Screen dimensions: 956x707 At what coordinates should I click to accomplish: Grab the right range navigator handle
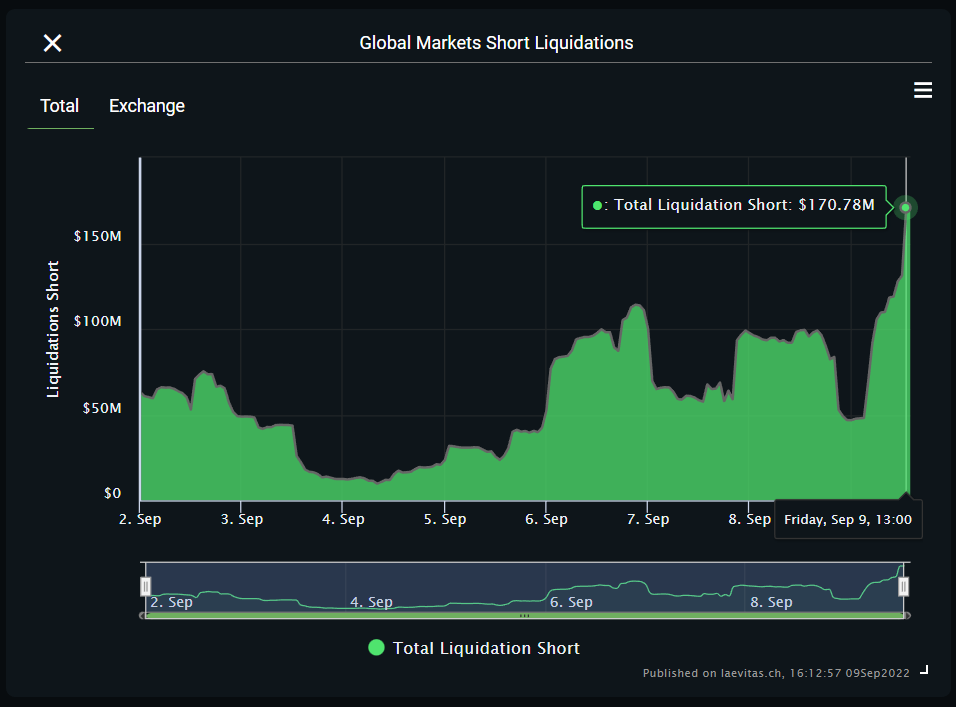click(903, 586)
